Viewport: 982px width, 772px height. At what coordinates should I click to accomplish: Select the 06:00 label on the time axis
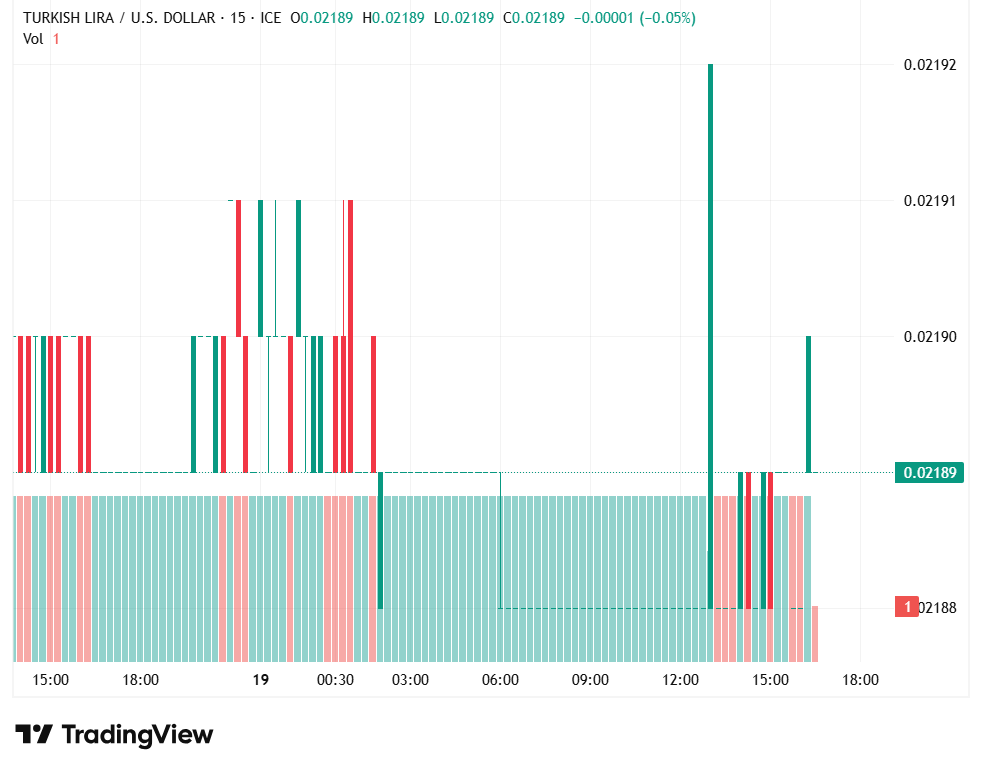(500, 680)
